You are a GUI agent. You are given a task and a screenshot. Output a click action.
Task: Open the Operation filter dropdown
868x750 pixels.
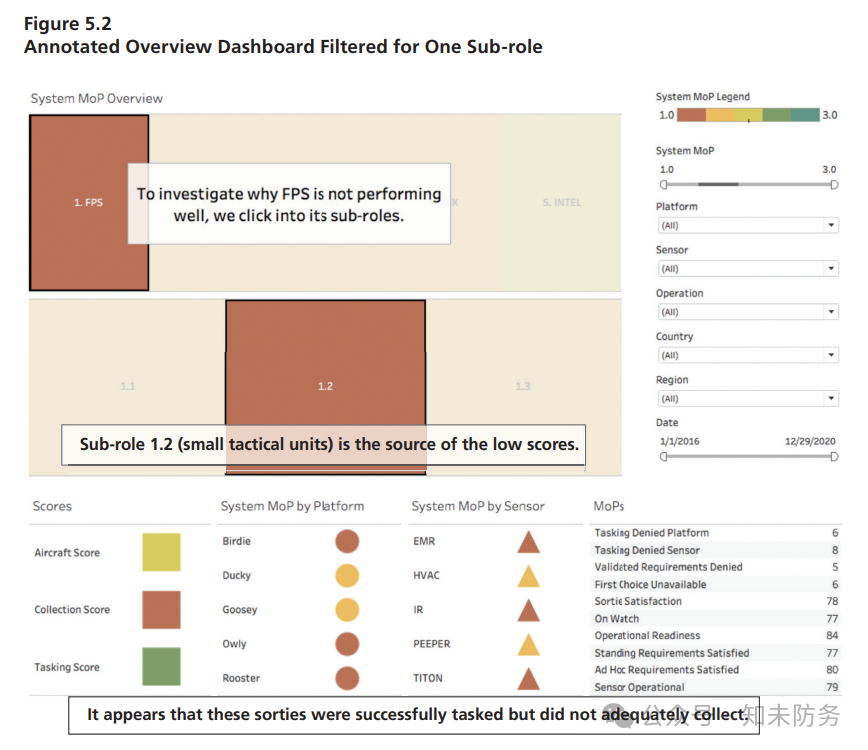[x=748, y=312]
